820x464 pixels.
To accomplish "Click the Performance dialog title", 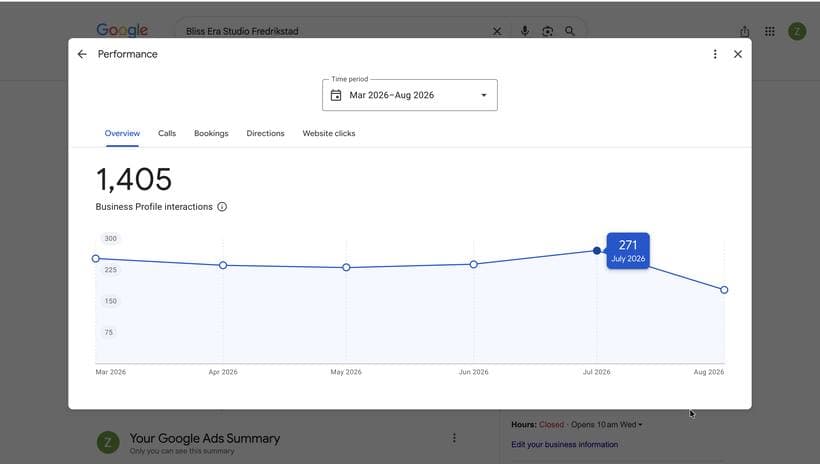I will tap(128, 54).
